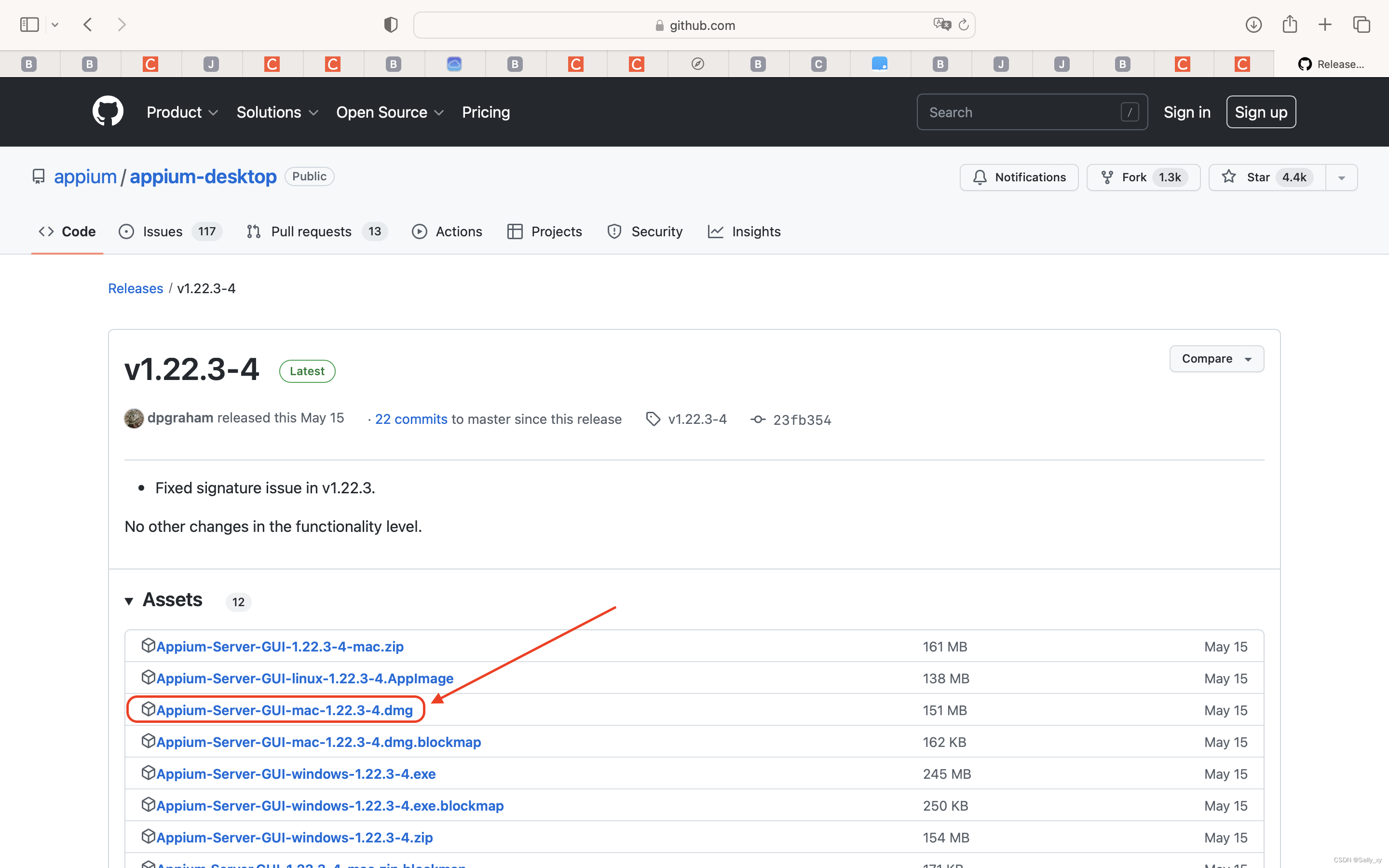The image size is (1389, 868).
Task: Switch to the compass-icon browser tab
Action: pos(697,64)
